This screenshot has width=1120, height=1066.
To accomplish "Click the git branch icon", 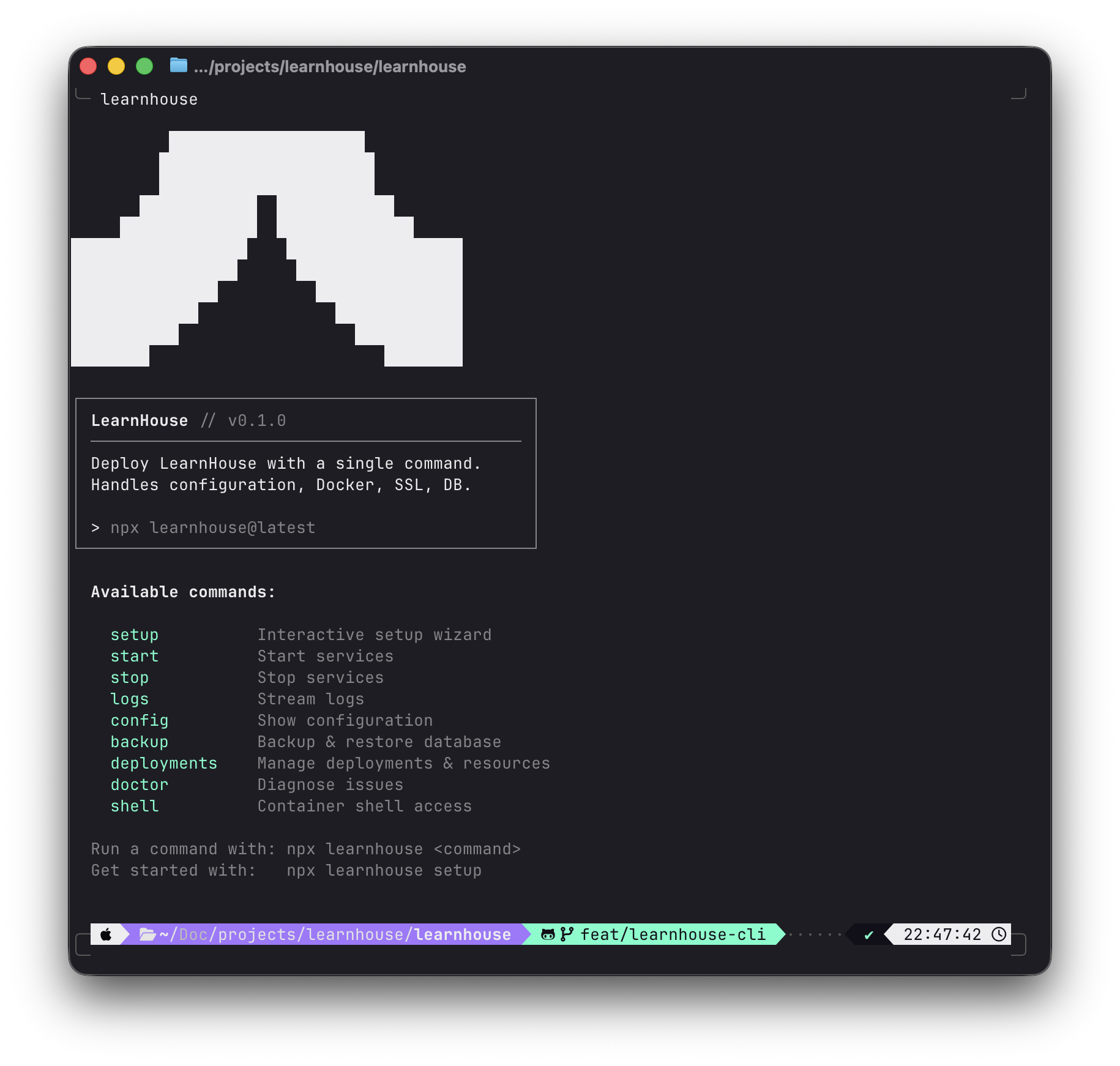I will 567,934.
